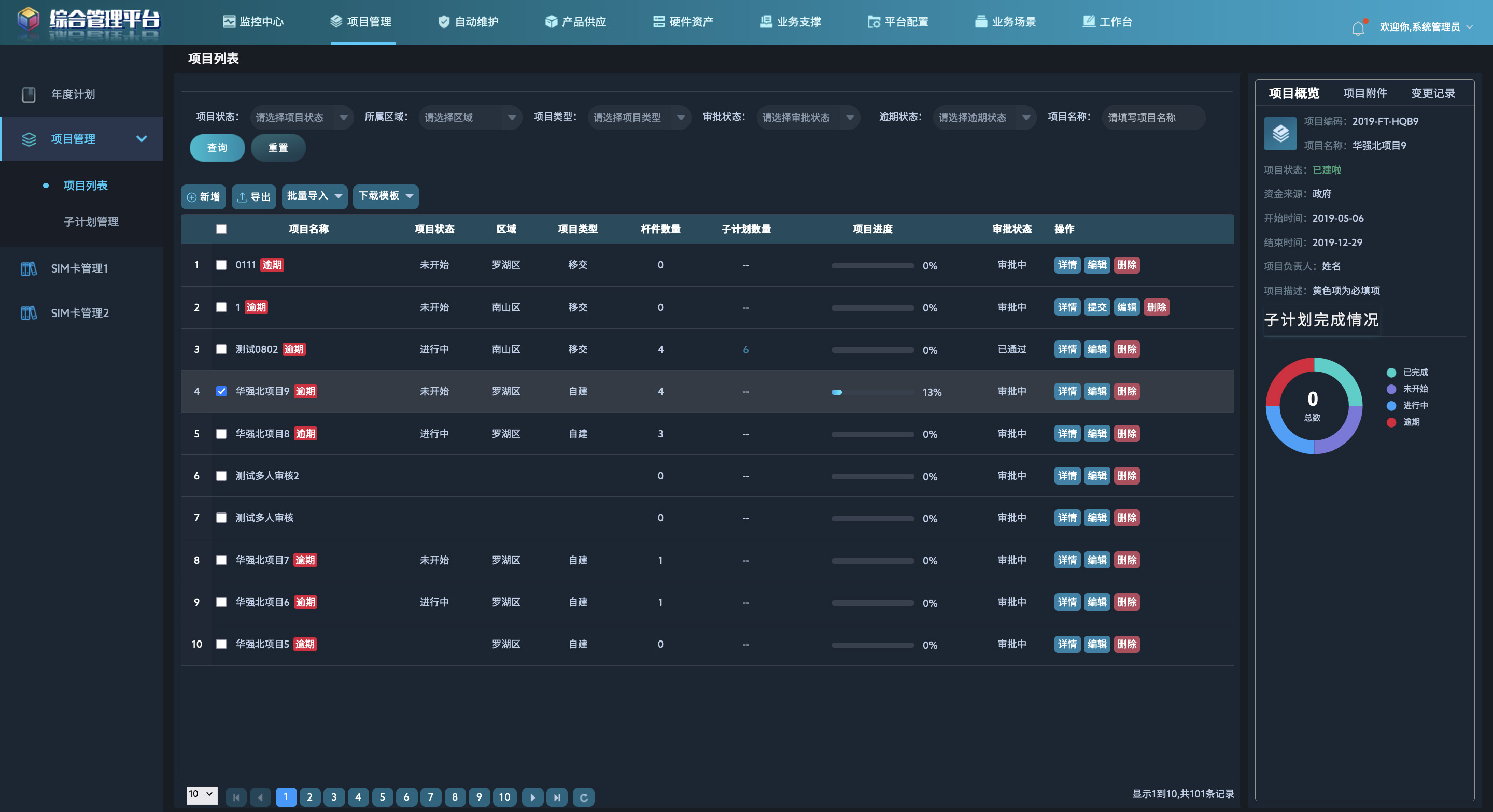The image size is (1493, 812).
Task: Jump to last page icon
Action: (x=556, y=797)
